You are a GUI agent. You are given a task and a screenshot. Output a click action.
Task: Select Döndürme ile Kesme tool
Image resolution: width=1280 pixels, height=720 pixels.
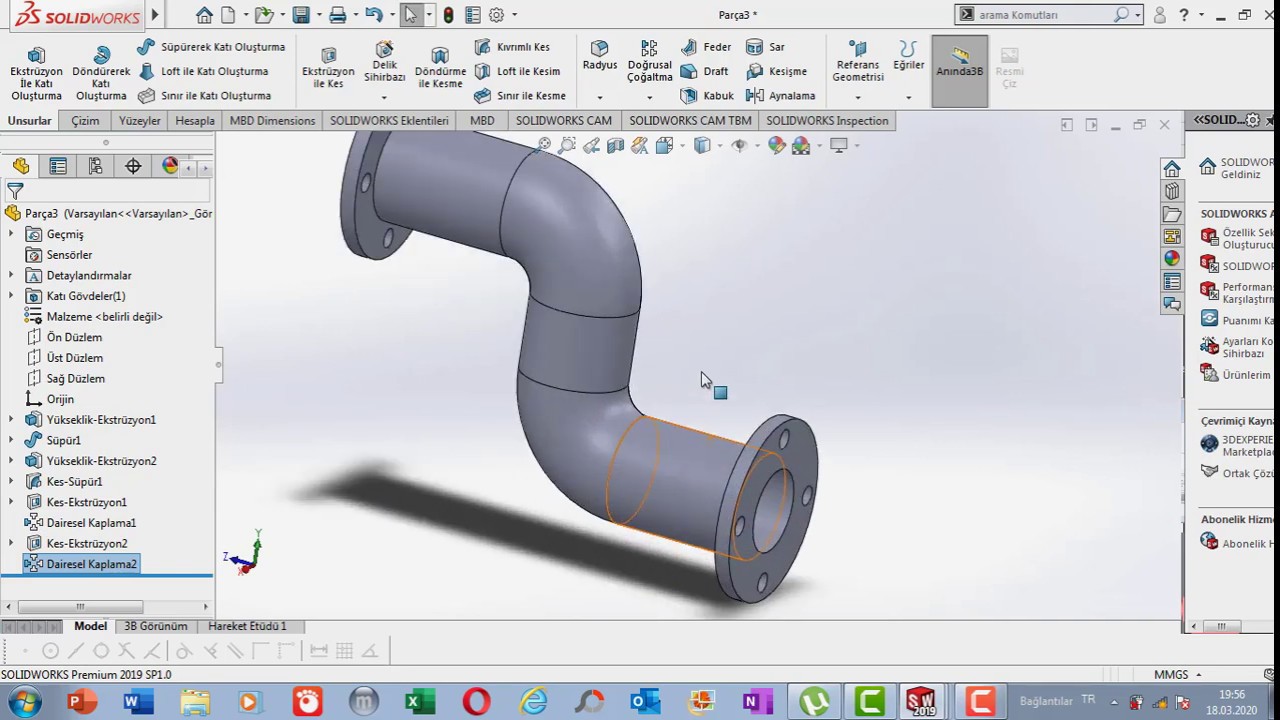tap(440, 67)
